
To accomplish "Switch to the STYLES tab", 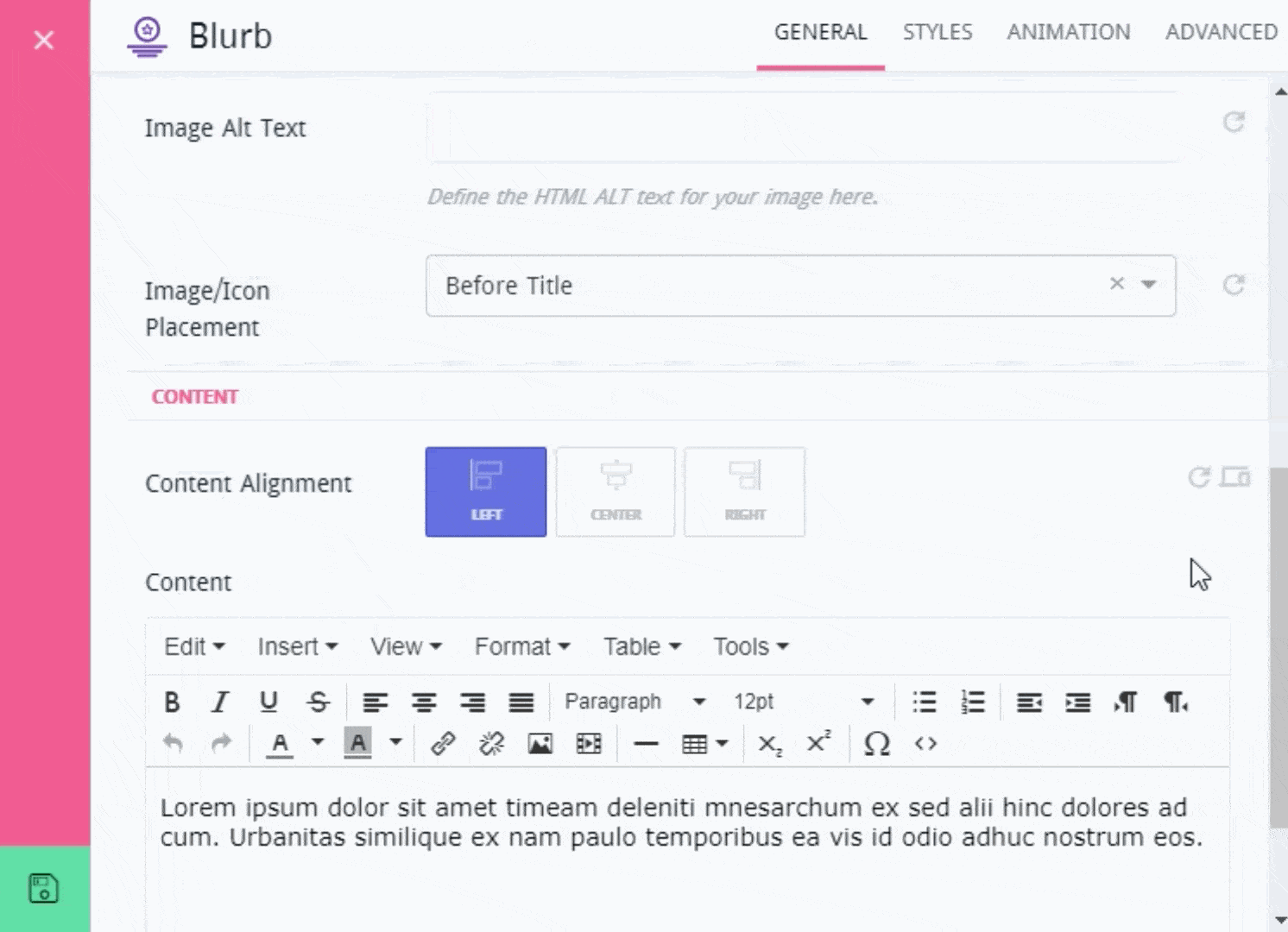I will pyautogui.click(x=938, y=32).
